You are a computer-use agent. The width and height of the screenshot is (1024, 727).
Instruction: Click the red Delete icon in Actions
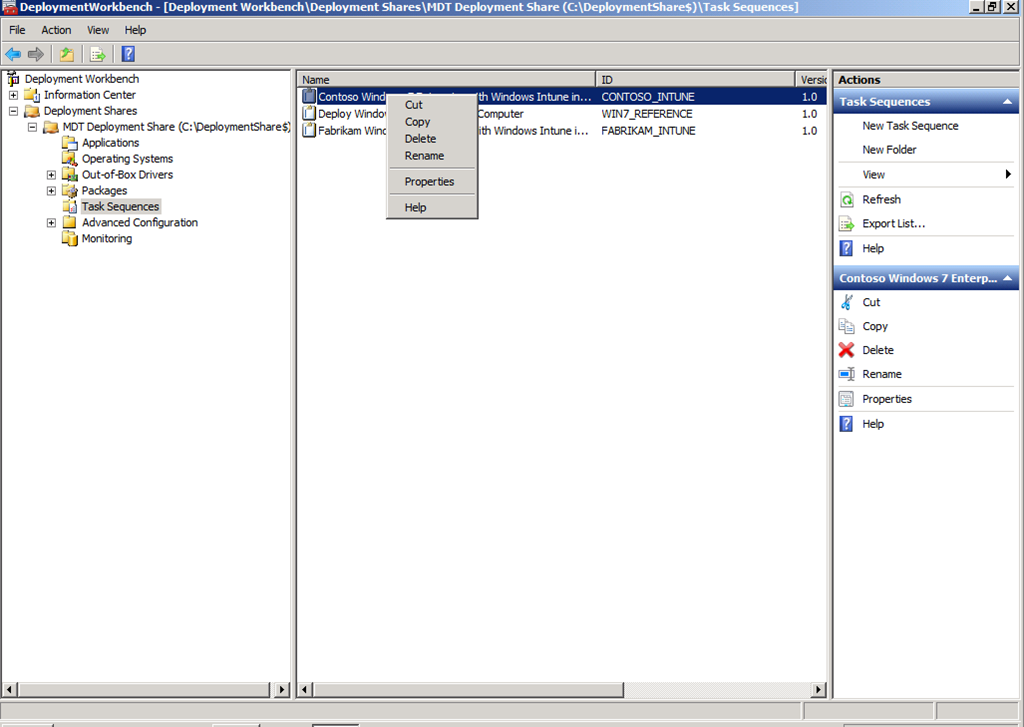pyautogui.click(x=846, y=350)
